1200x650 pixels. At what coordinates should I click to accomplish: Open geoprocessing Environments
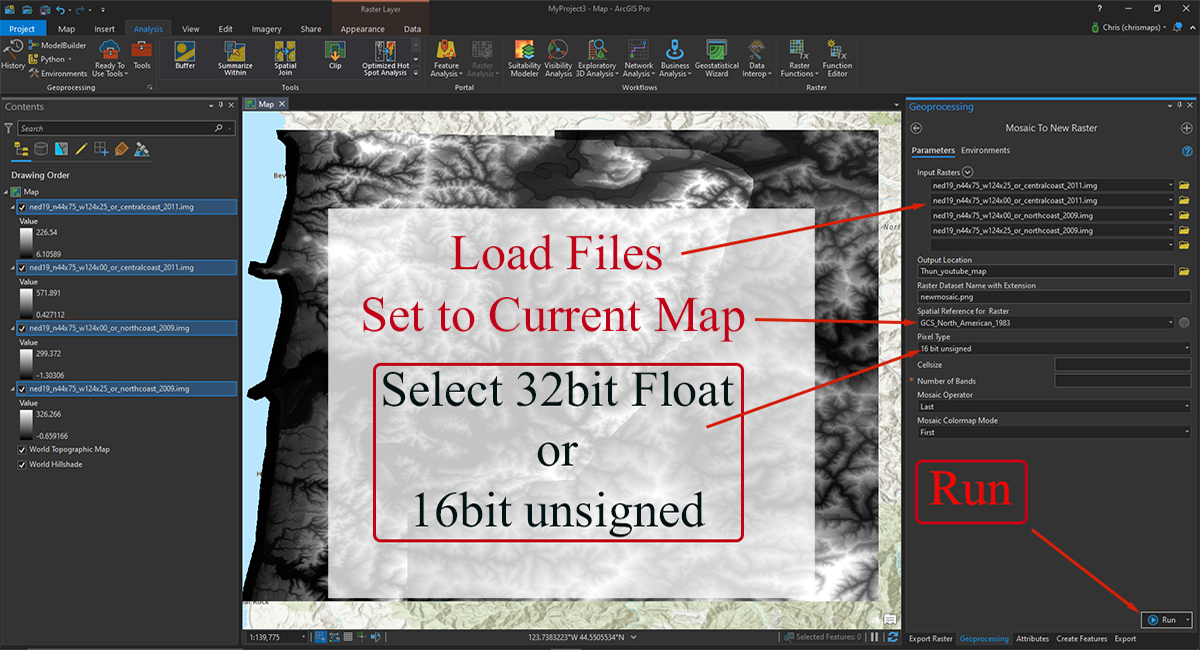point(58,73)
